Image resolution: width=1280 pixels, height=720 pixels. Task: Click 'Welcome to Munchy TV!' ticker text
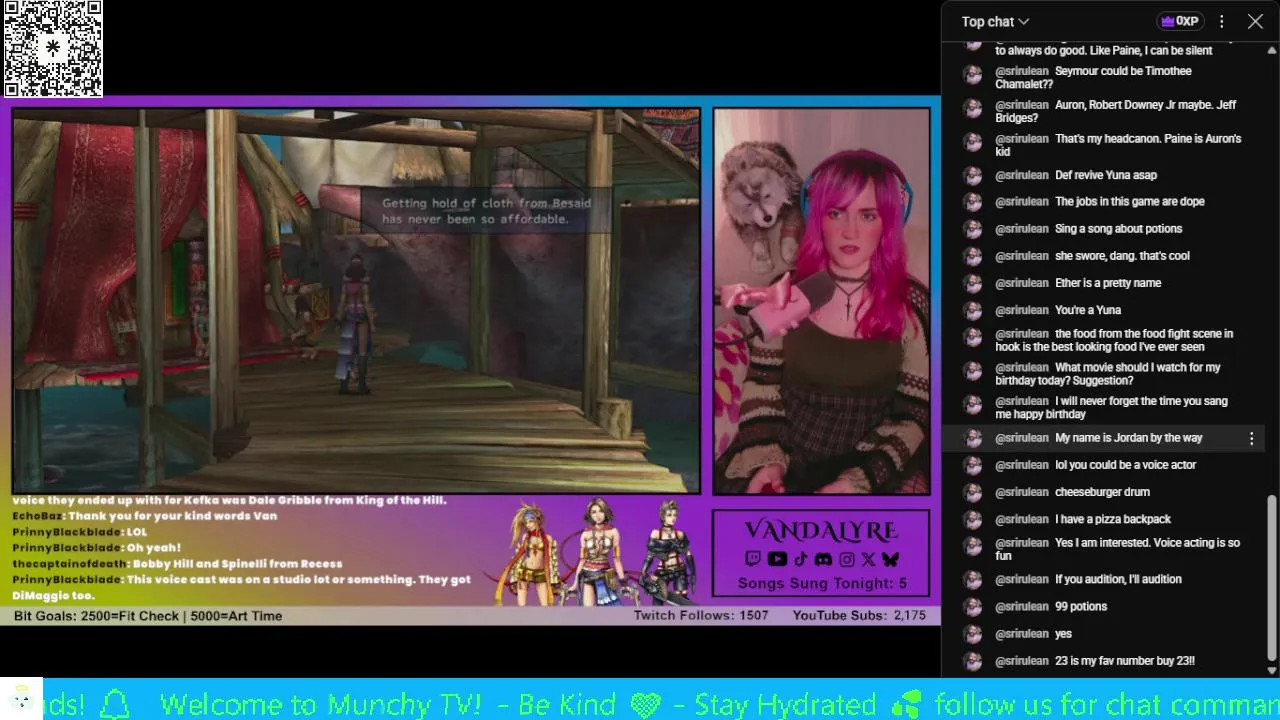tap(320, 704)
